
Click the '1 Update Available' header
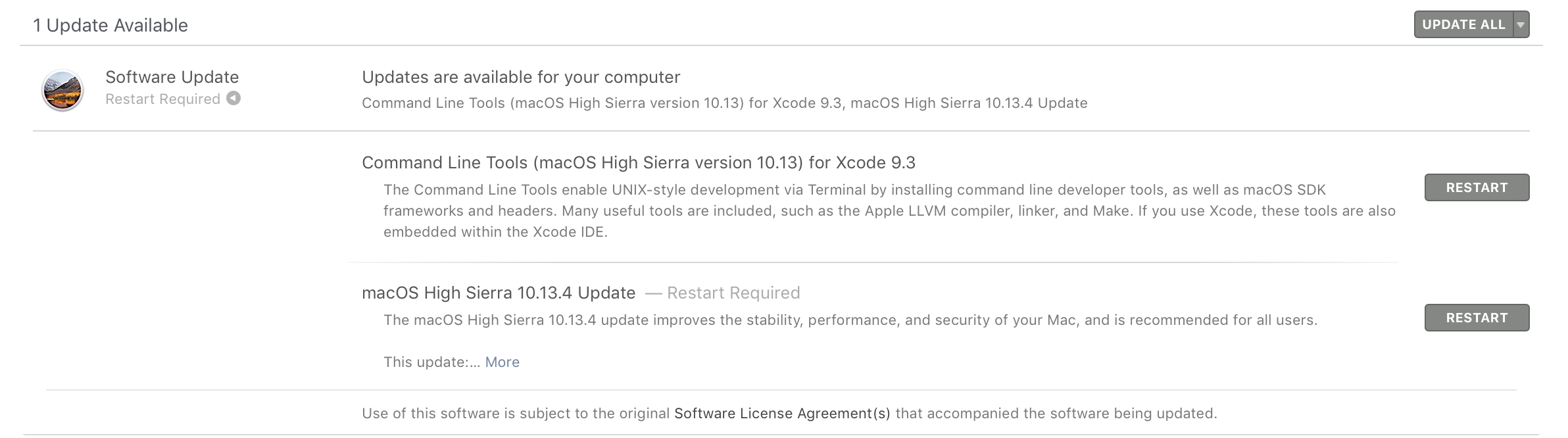pos(110,25)
